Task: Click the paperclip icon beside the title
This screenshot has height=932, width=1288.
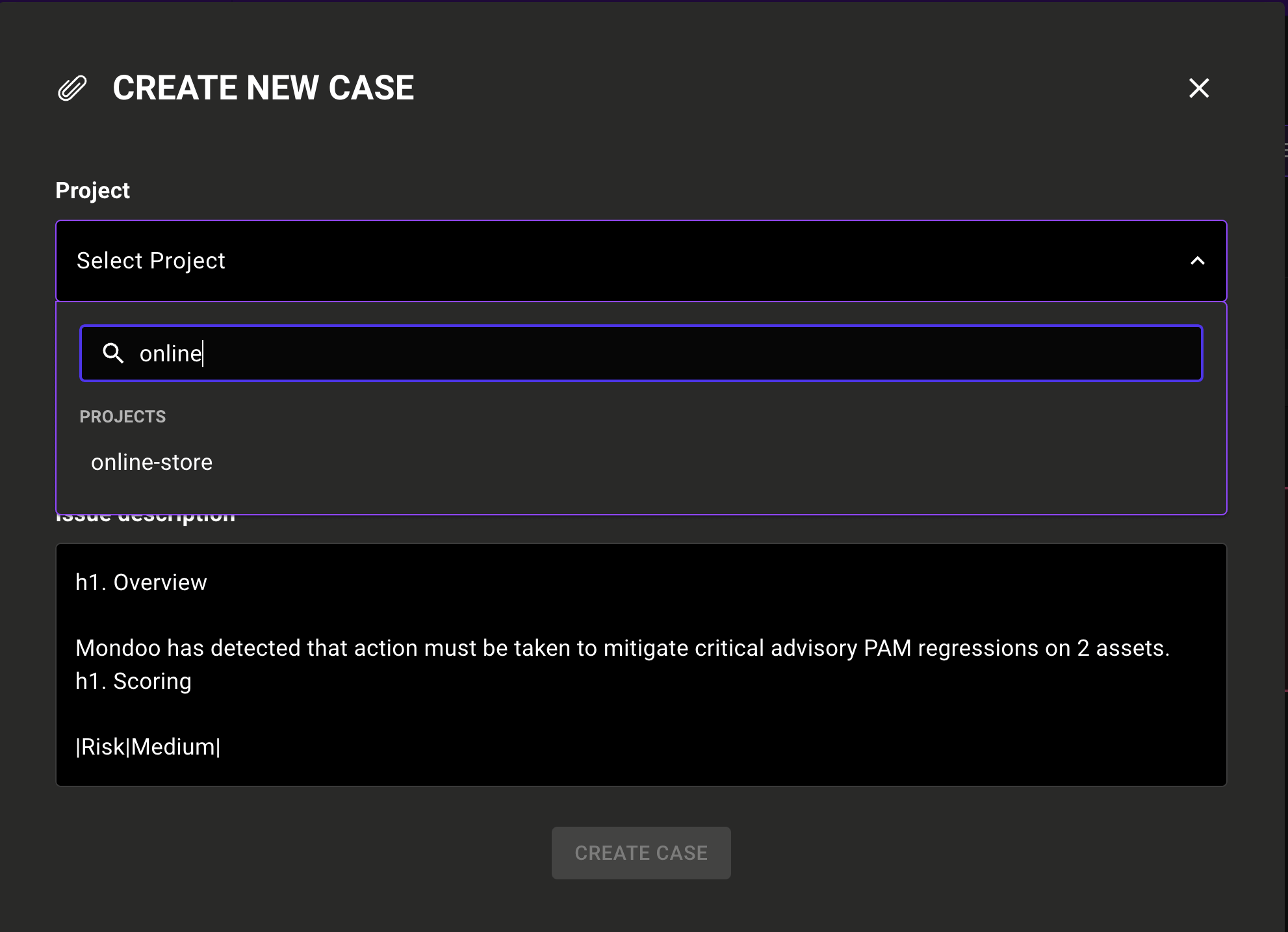Action: point(71,88)
